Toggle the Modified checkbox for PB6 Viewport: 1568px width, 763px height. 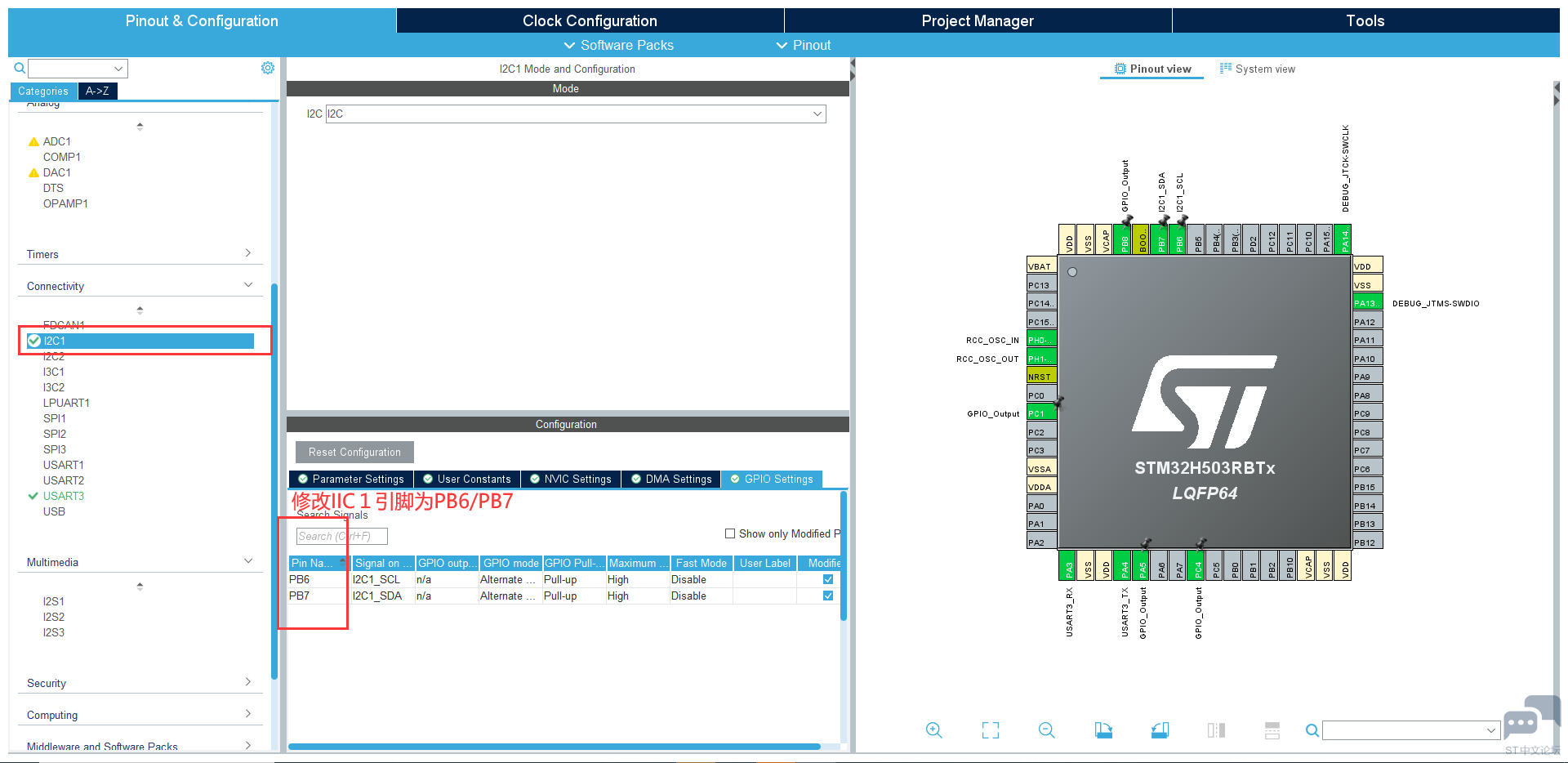[828, 579]
